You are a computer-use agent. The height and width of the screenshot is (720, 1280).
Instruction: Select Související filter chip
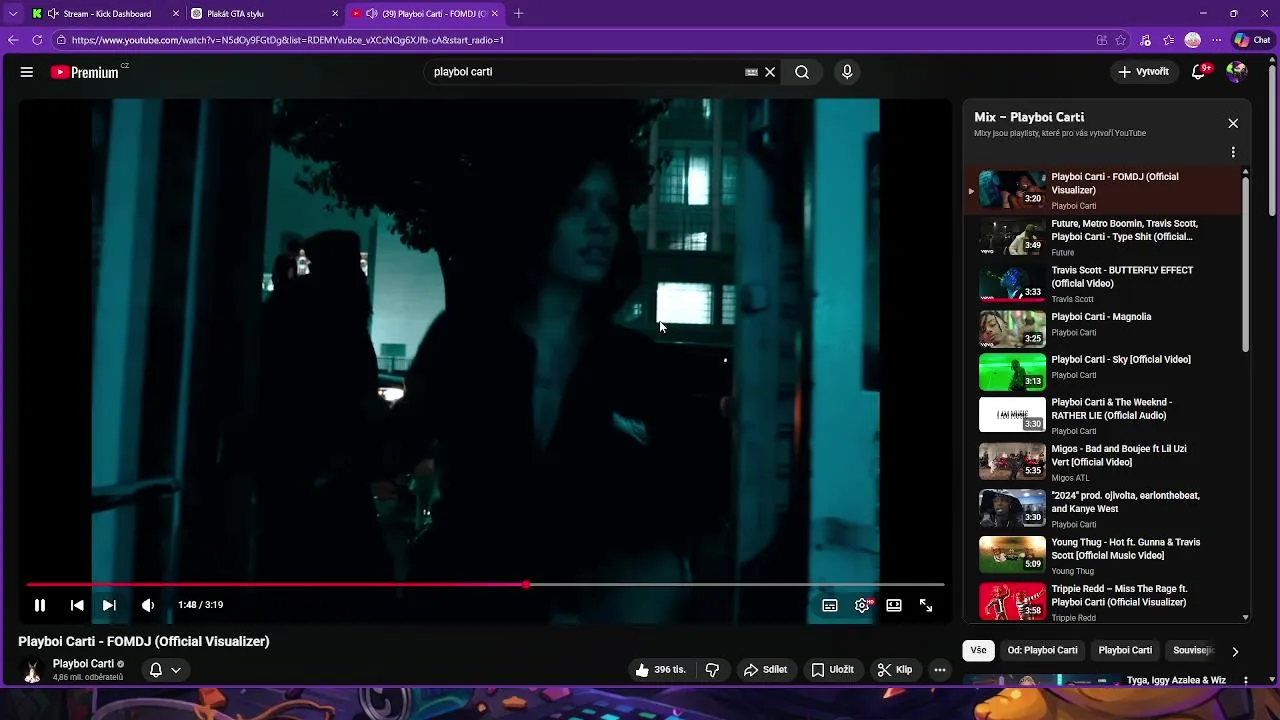coord(1192,650)
